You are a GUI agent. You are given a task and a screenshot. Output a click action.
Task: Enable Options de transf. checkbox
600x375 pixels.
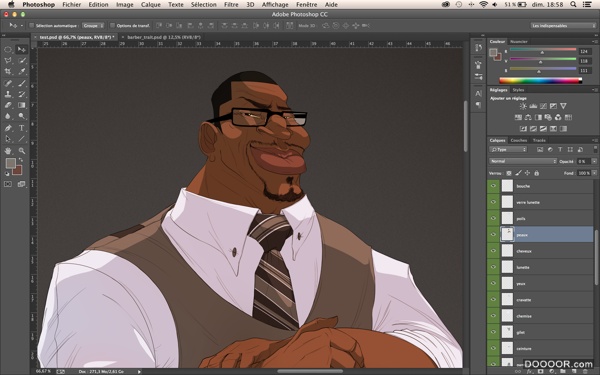[112, 26]
